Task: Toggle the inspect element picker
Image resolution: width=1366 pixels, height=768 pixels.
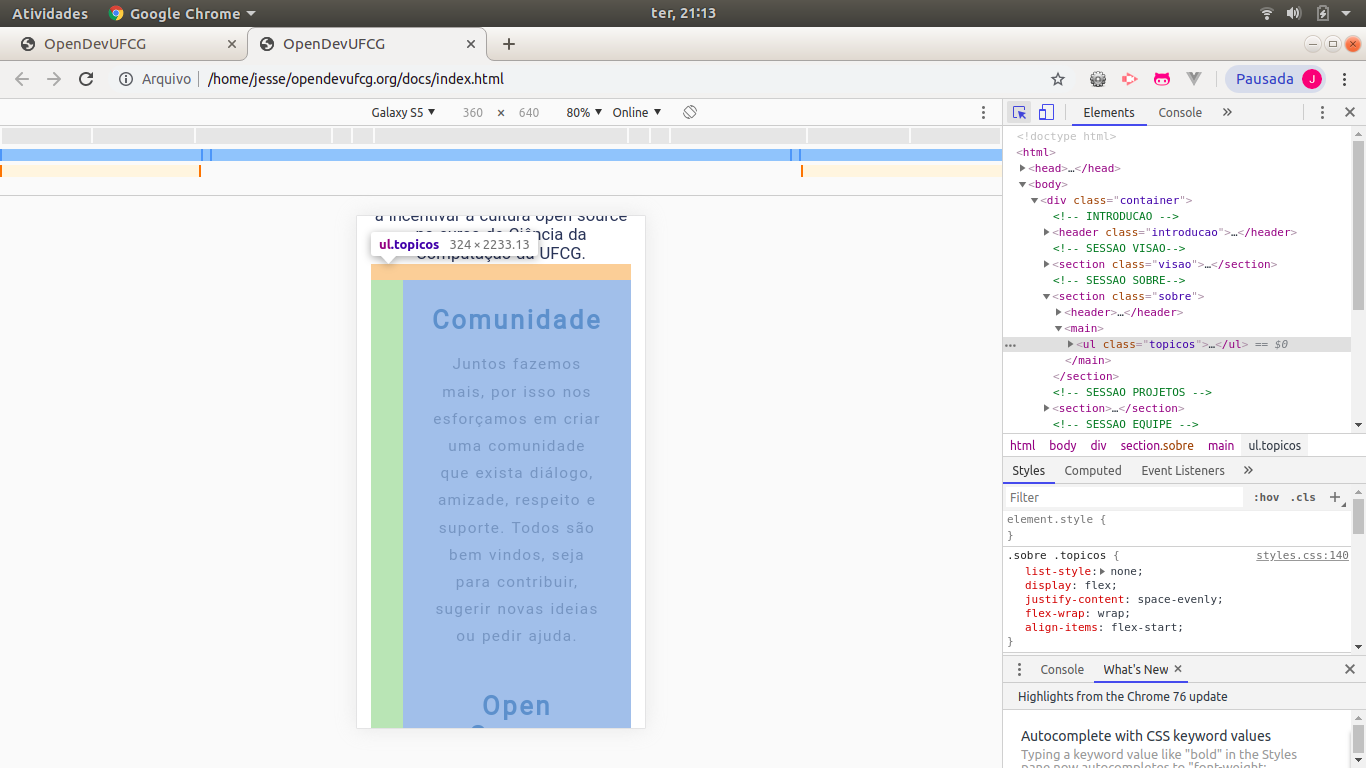Action: [1019, 112]
